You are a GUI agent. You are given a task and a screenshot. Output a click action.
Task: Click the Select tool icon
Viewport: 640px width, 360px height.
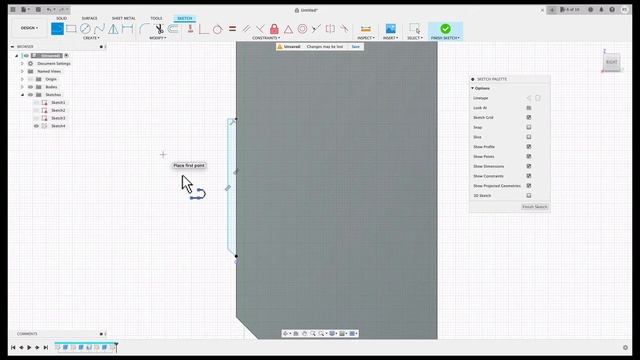(x=414, y=29)
